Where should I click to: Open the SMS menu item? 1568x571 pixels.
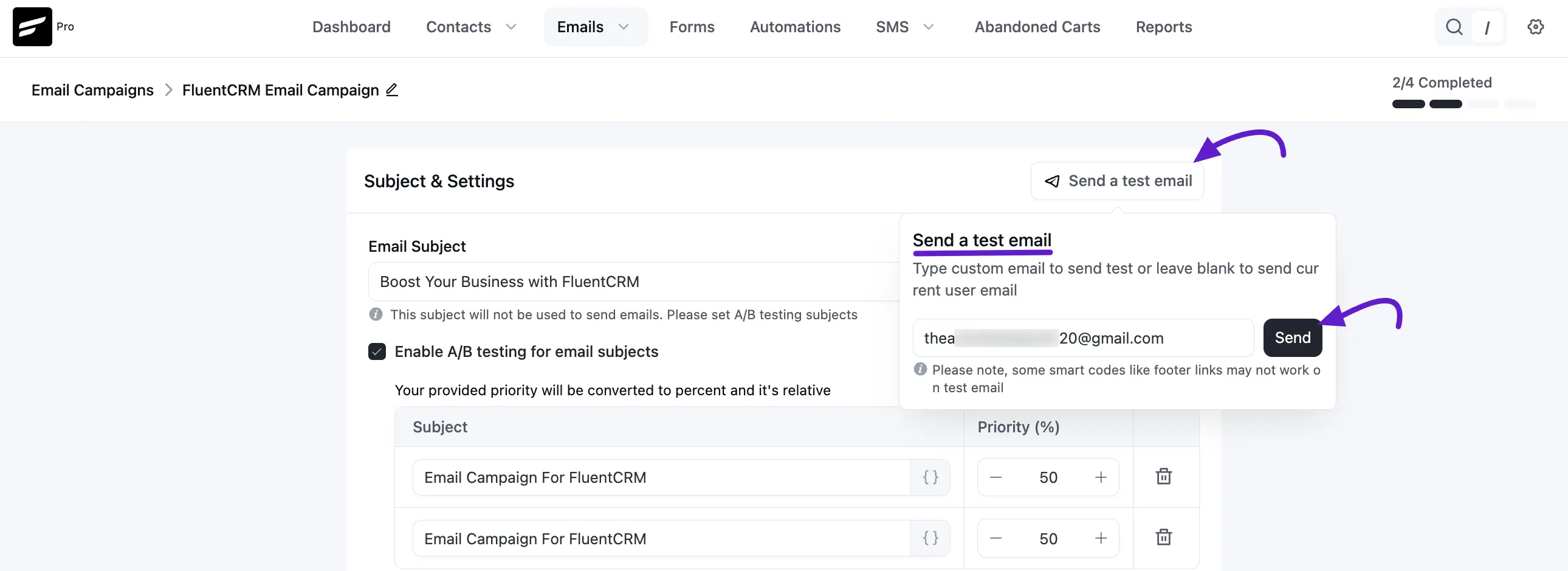pos(892,27)
